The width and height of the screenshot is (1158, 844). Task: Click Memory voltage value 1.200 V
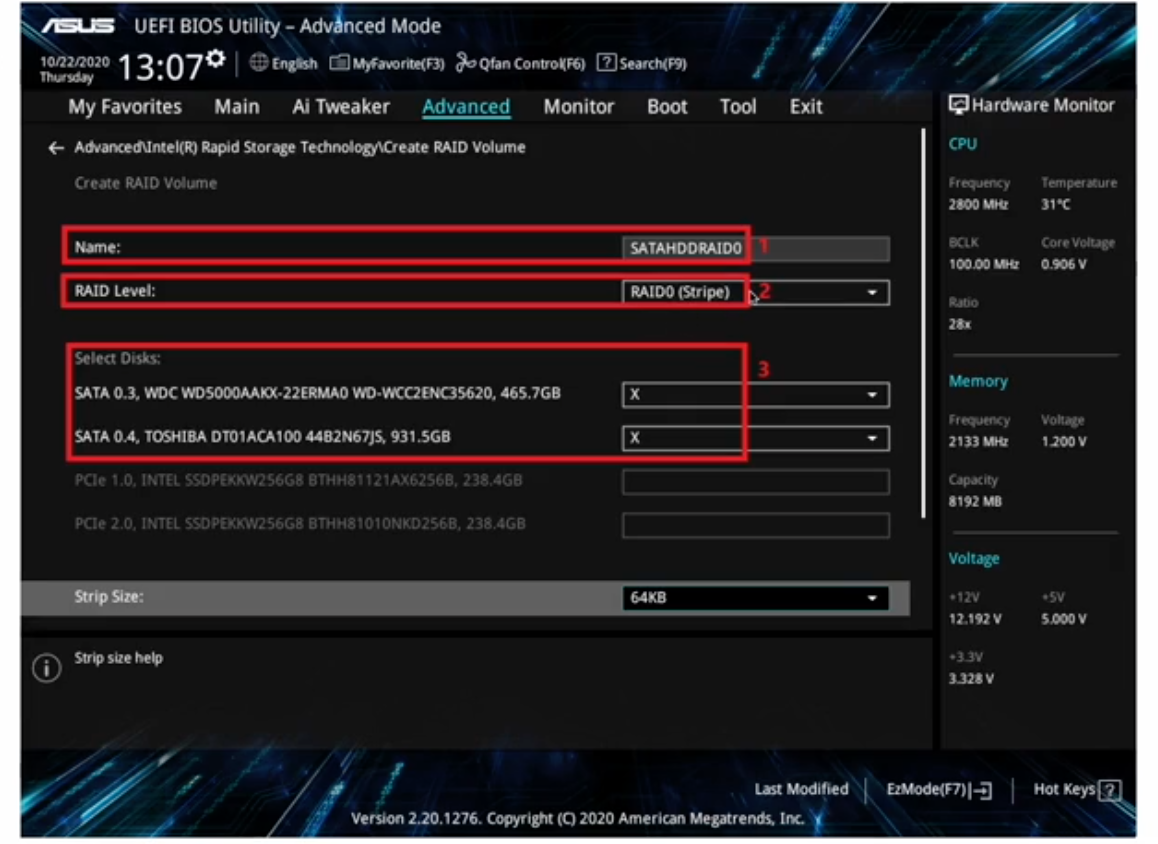tap(1063, 442)
